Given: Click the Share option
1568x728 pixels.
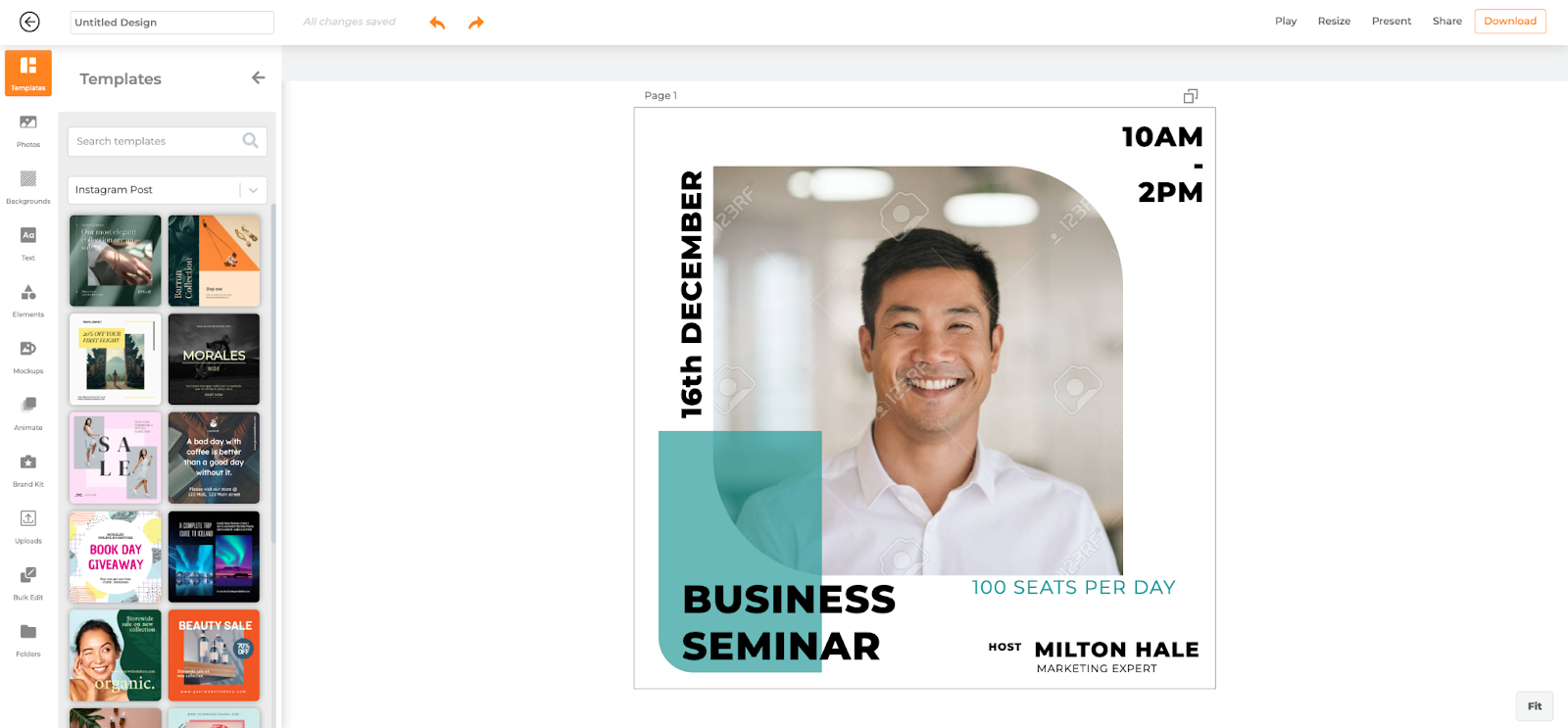Looking at the screenshot, I should pos(1446,22).
